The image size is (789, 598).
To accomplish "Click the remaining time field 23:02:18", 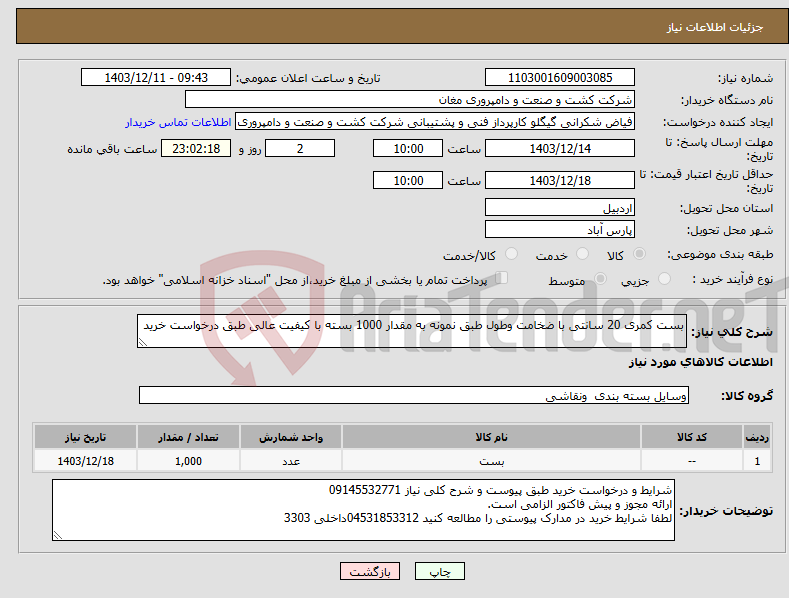I will 196,148.
